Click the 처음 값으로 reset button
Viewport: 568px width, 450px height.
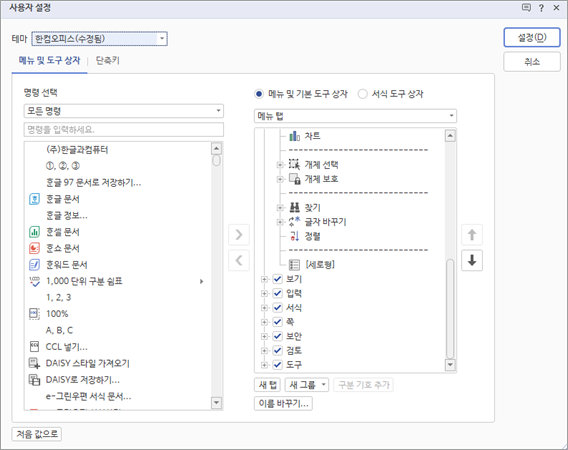(37, 434)
